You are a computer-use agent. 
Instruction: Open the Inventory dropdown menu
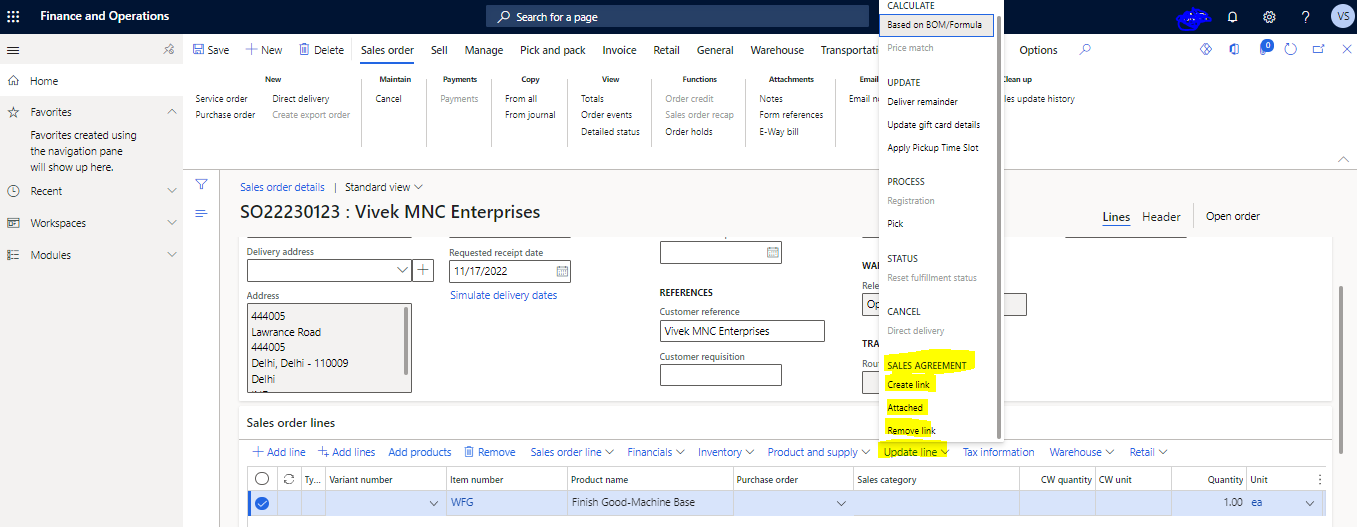tap(726, 452)
